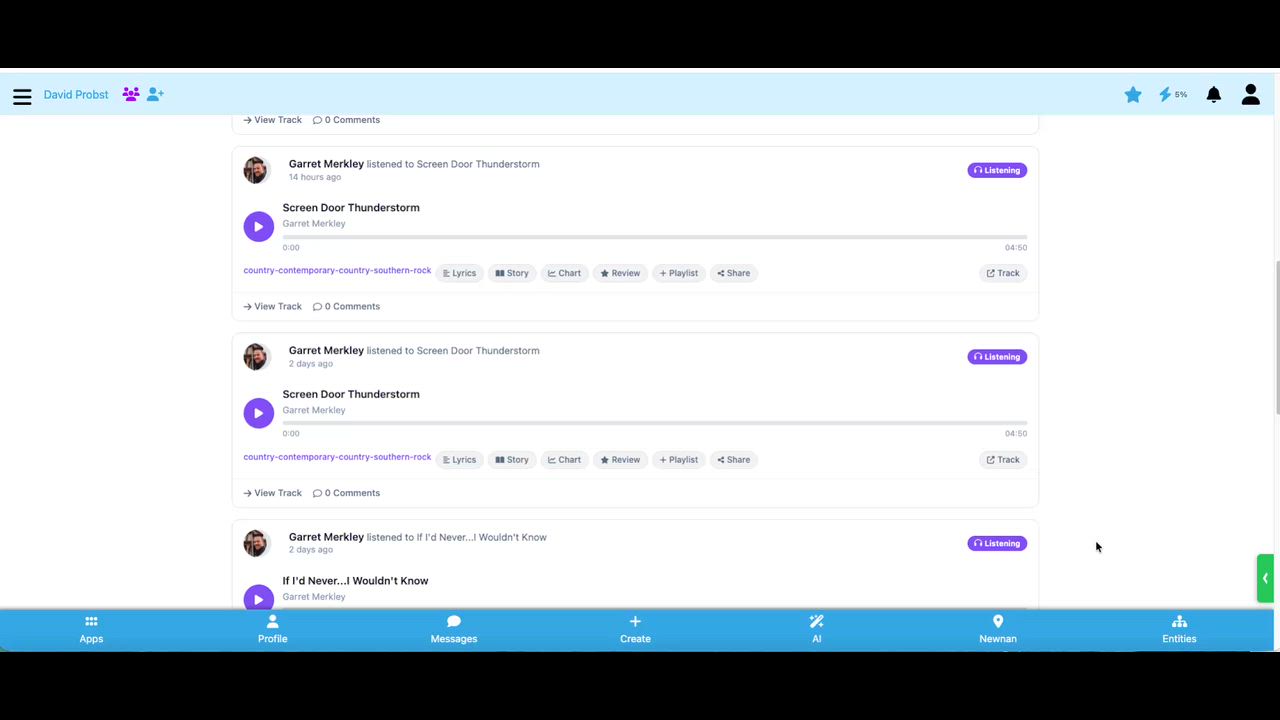
Task: Open the Apps tab in bottom bar
Action: [91, 630]
